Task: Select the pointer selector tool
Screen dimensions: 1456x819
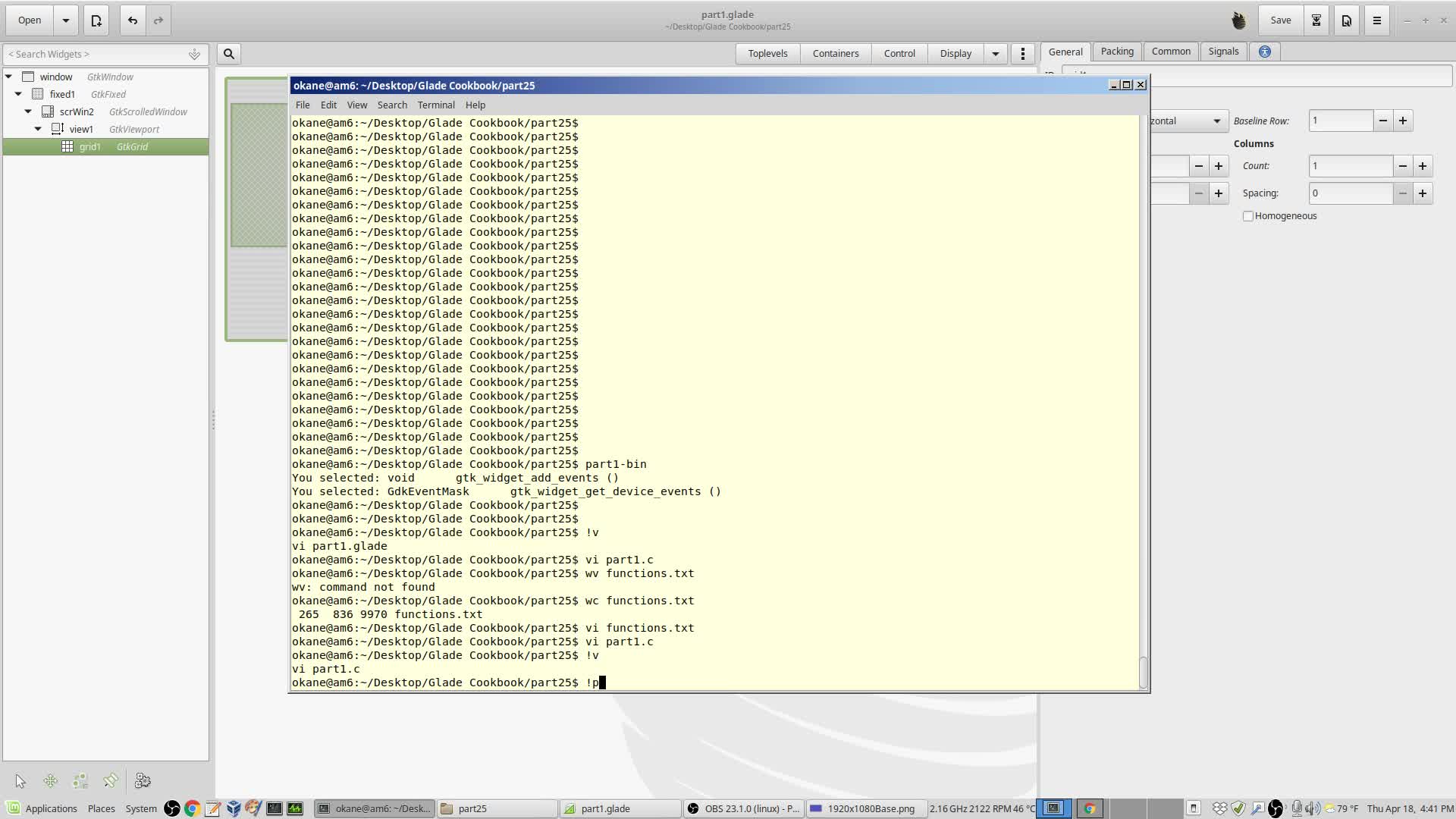Action: click(20, 781)
